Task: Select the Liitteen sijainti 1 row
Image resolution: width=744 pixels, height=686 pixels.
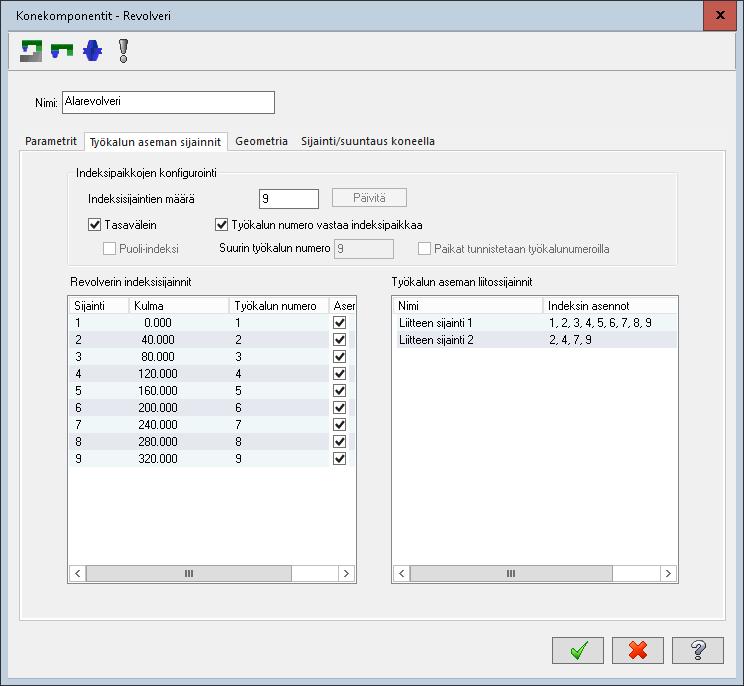Action: pos(536,323)
